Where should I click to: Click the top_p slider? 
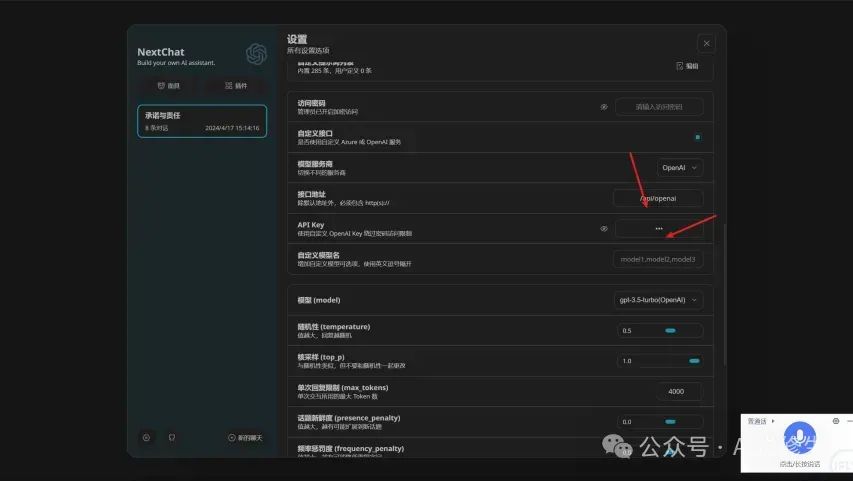pyautogui.click(x=660, y=361)
